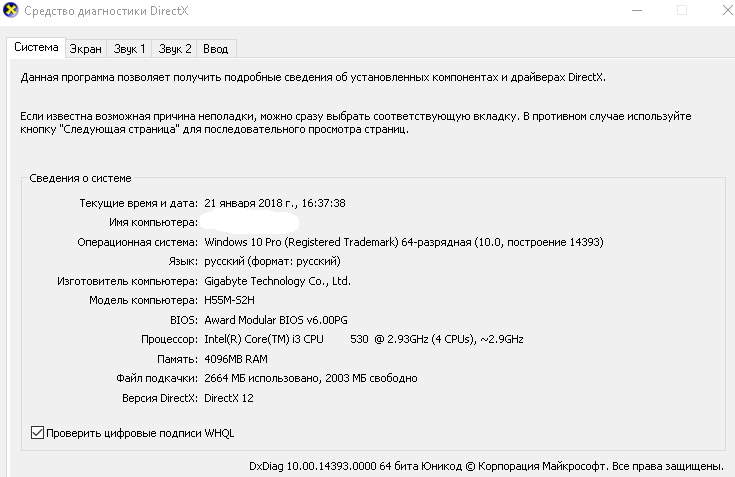Image resolution: width=735 pixels, height=477 pixels.
Task: Click the 4096MB RAM memory value
Action: pos(236,359)
